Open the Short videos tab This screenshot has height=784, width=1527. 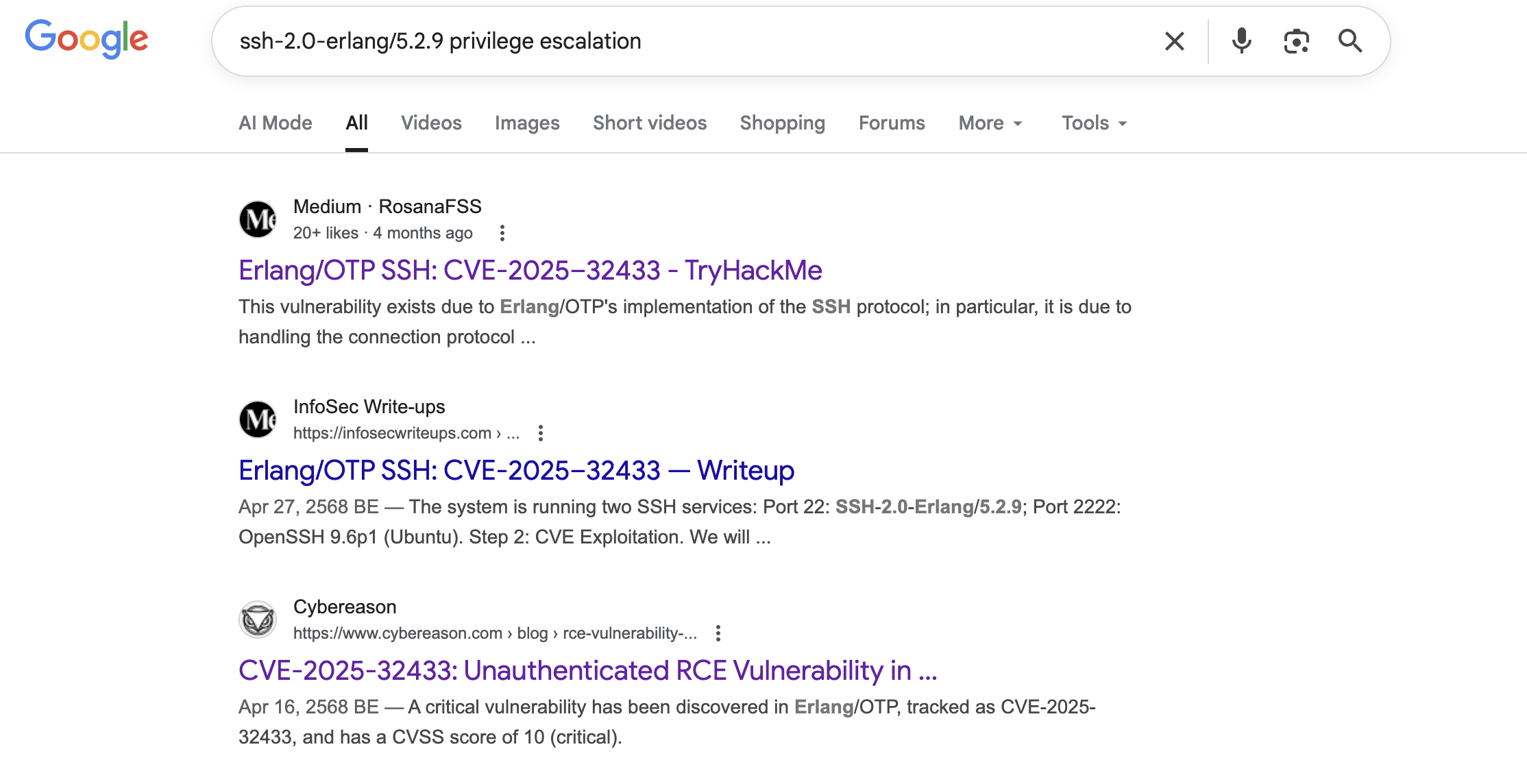point(649,123)
